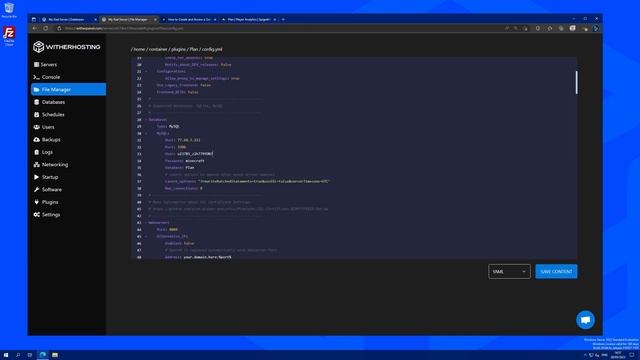This screenshot has height=360, width=640.
Task: Click the WitherHosting logo
Action: [x=67, y=47]
